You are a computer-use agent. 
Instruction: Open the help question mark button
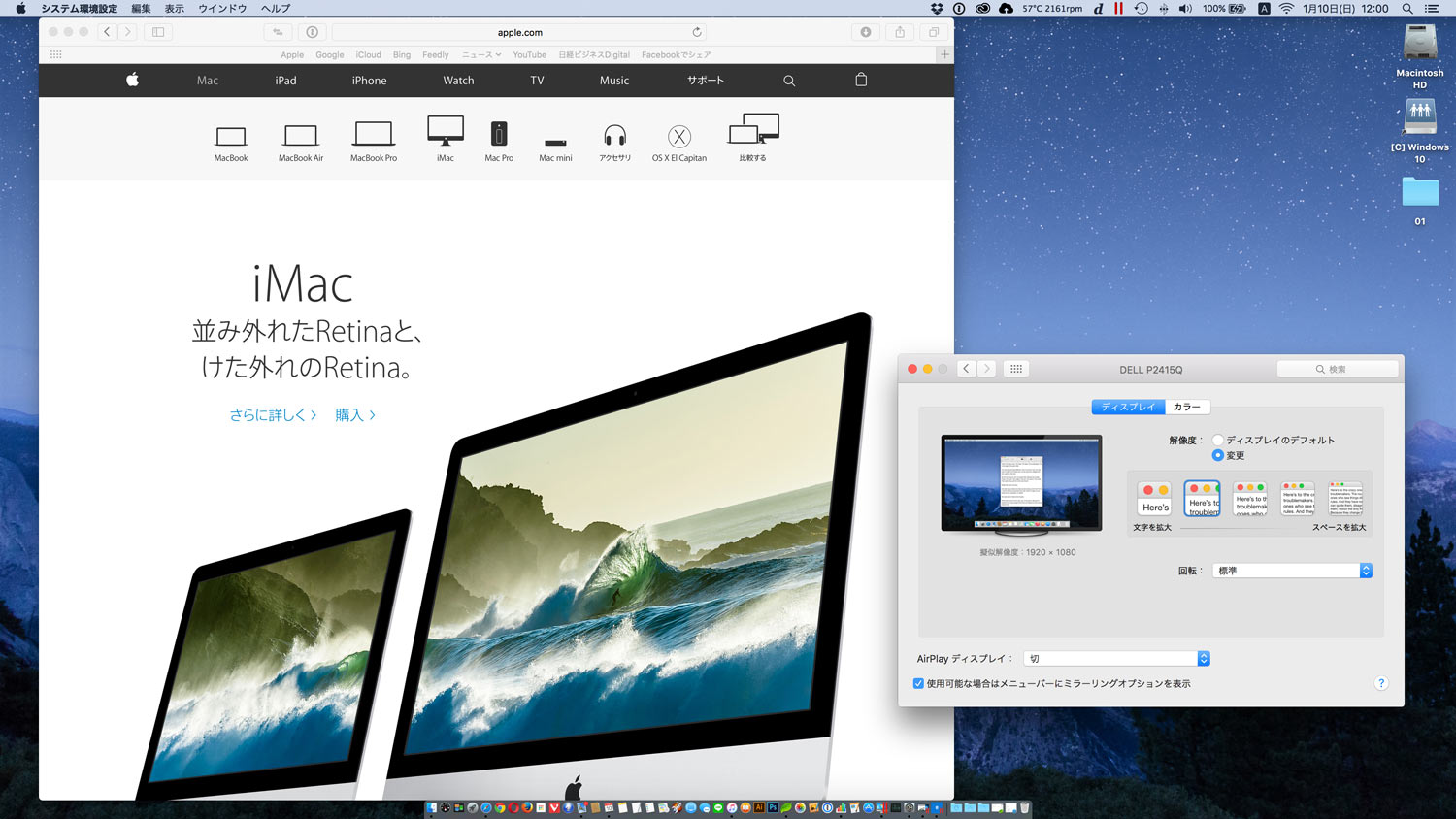pyautogui.click(x=1381, y=683)
